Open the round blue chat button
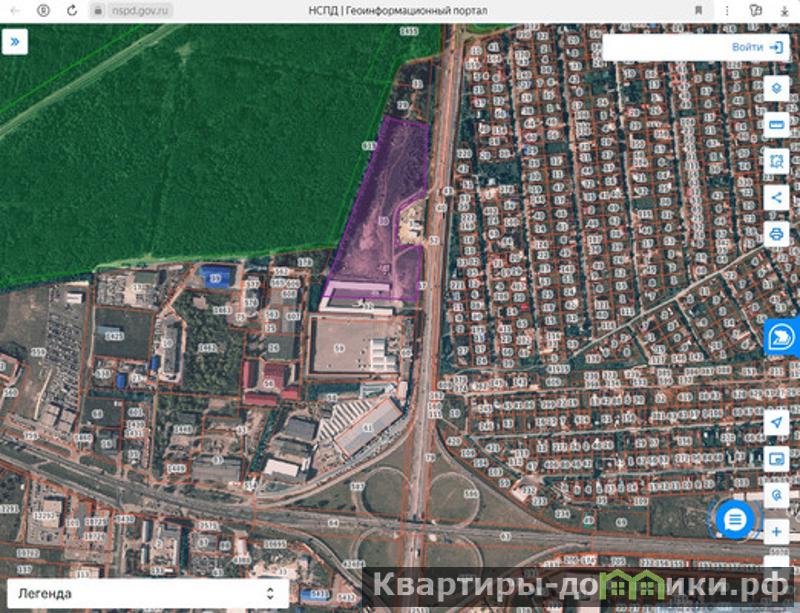The width and height of the screenshot is (800, 613). coord(735,519)
